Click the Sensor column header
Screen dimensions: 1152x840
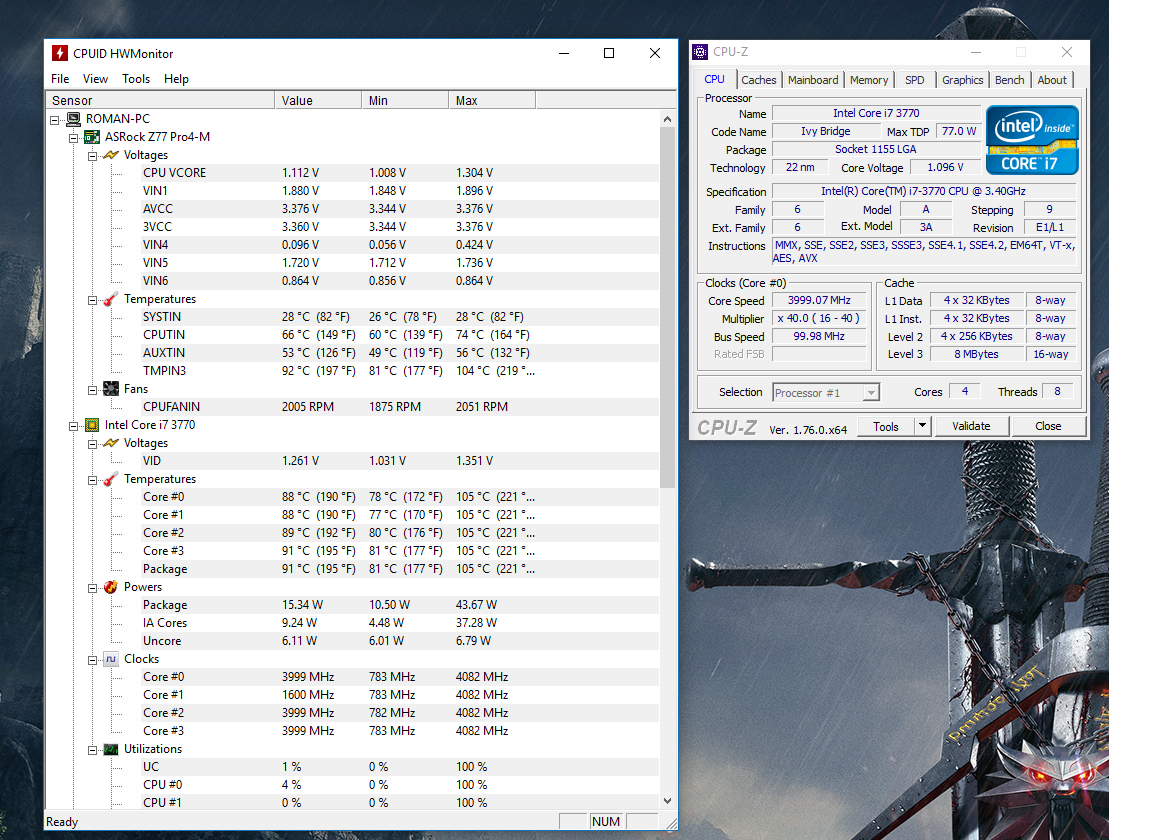point(160,101)
